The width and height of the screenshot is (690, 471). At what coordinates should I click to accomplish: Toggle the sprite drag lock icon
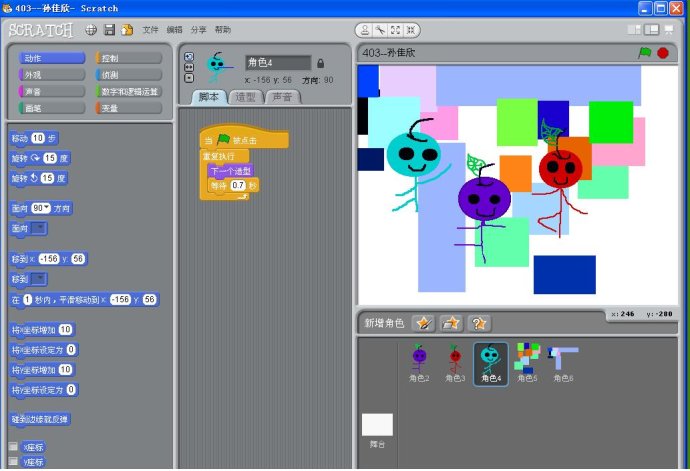(320, 63)
